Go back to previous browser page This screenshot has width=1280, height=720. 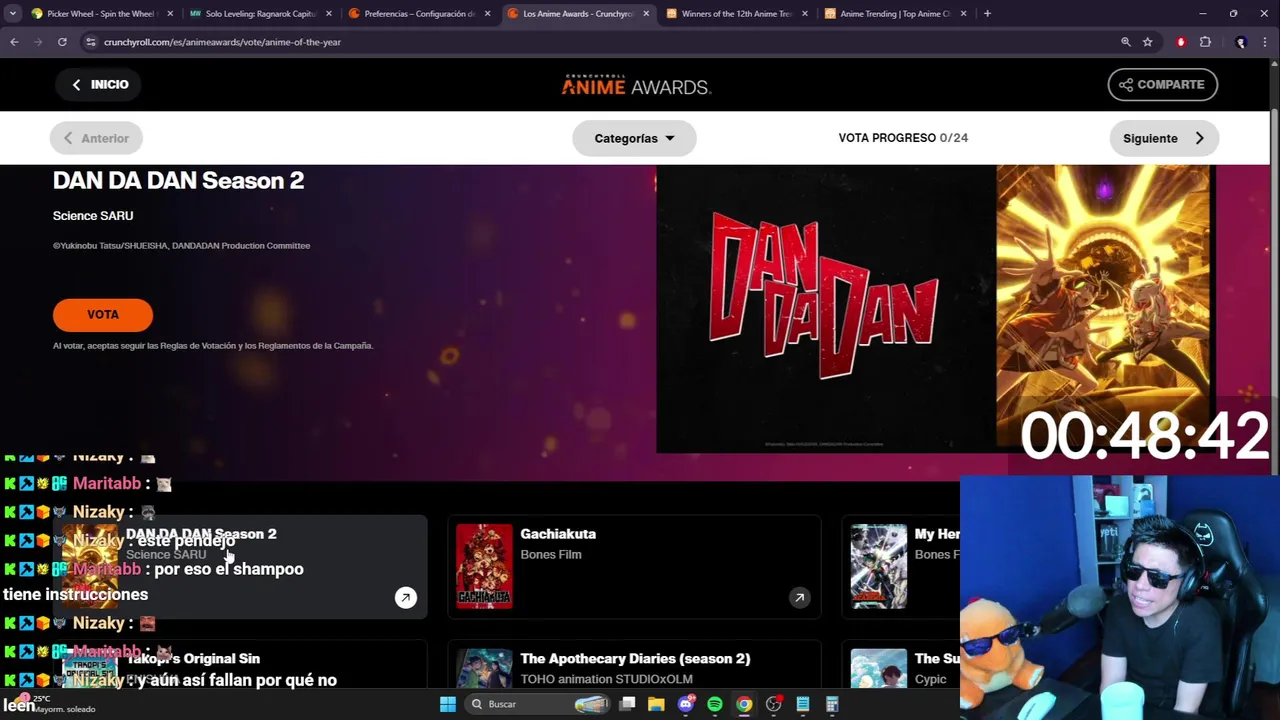pos(14,42)
